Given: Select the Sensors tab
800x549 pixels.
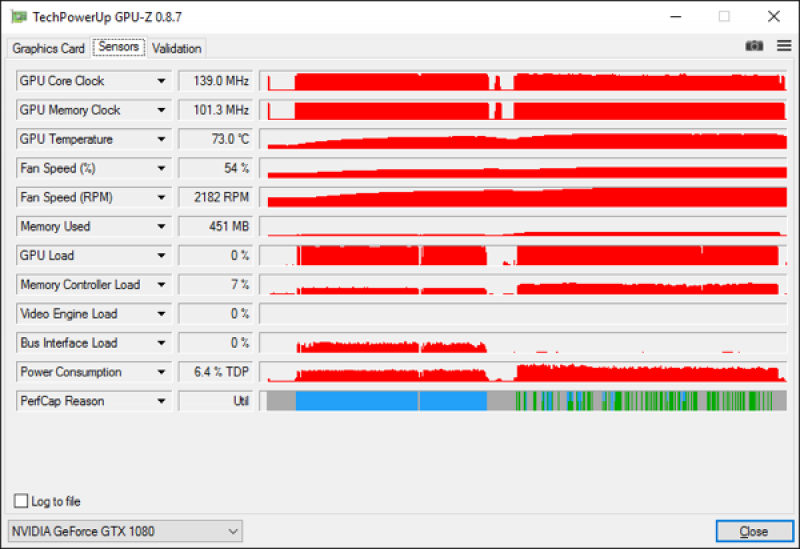Looking at the screenshot, I should [x=119, y=47].
